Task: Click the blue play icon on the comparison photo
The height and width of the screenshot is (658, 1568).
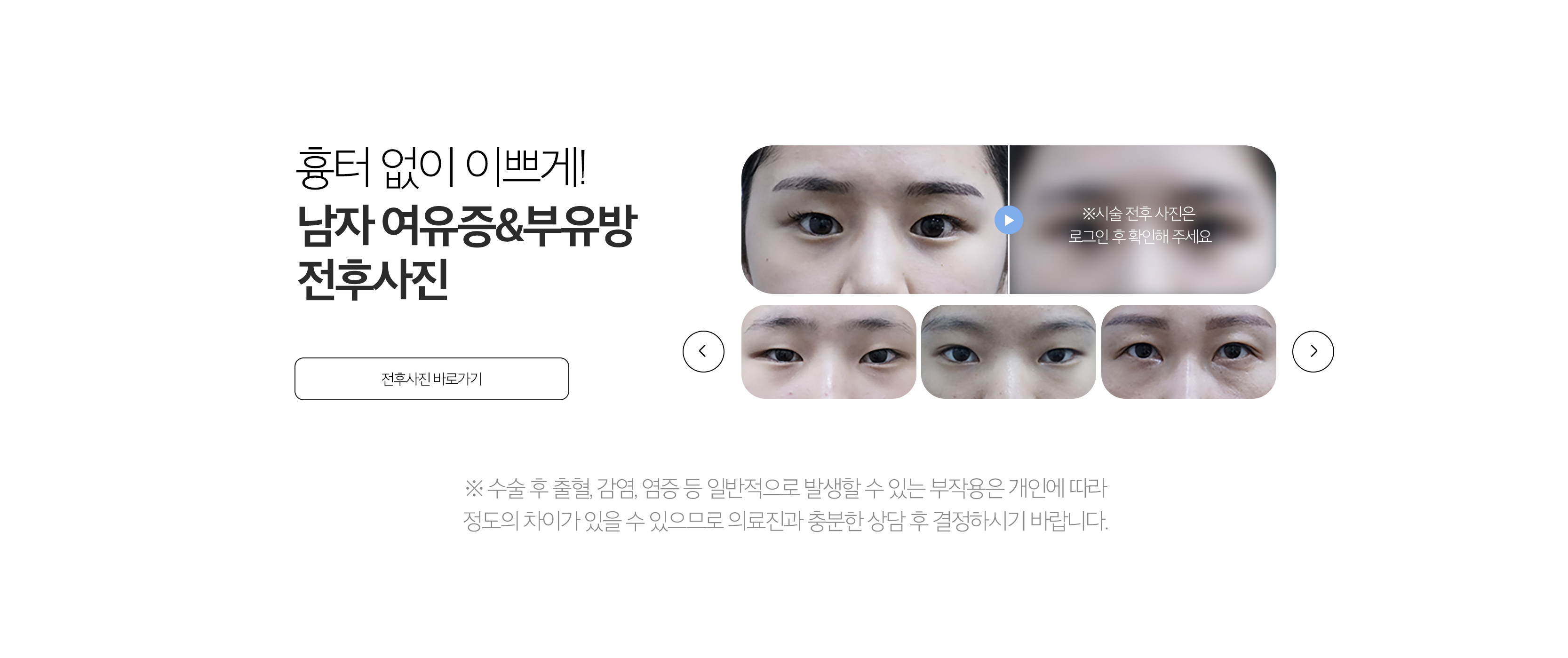Action: pyautogui.click(x=1009, y=220)
